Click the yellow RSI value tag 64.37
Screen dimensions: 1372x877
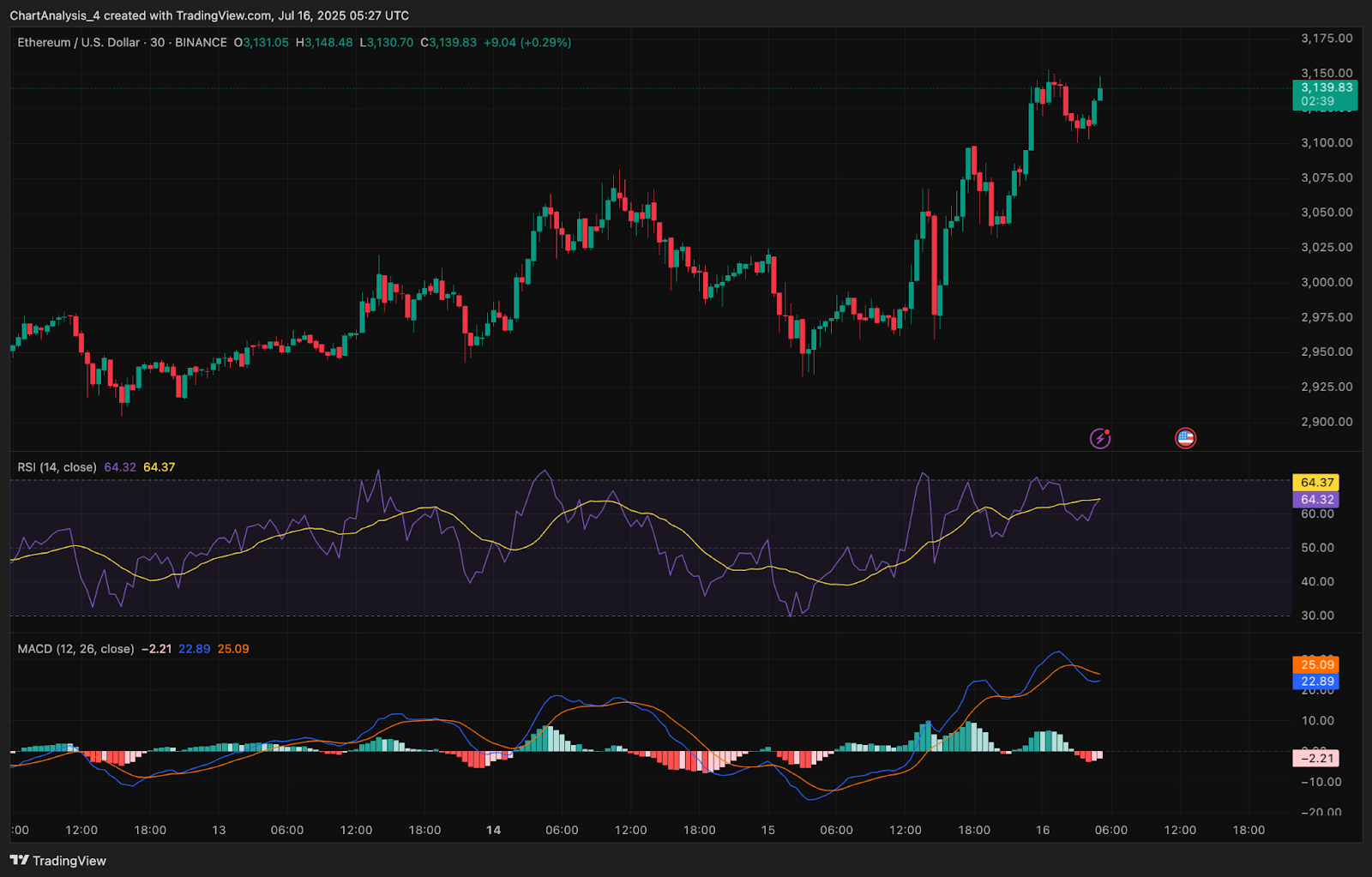1316,483
